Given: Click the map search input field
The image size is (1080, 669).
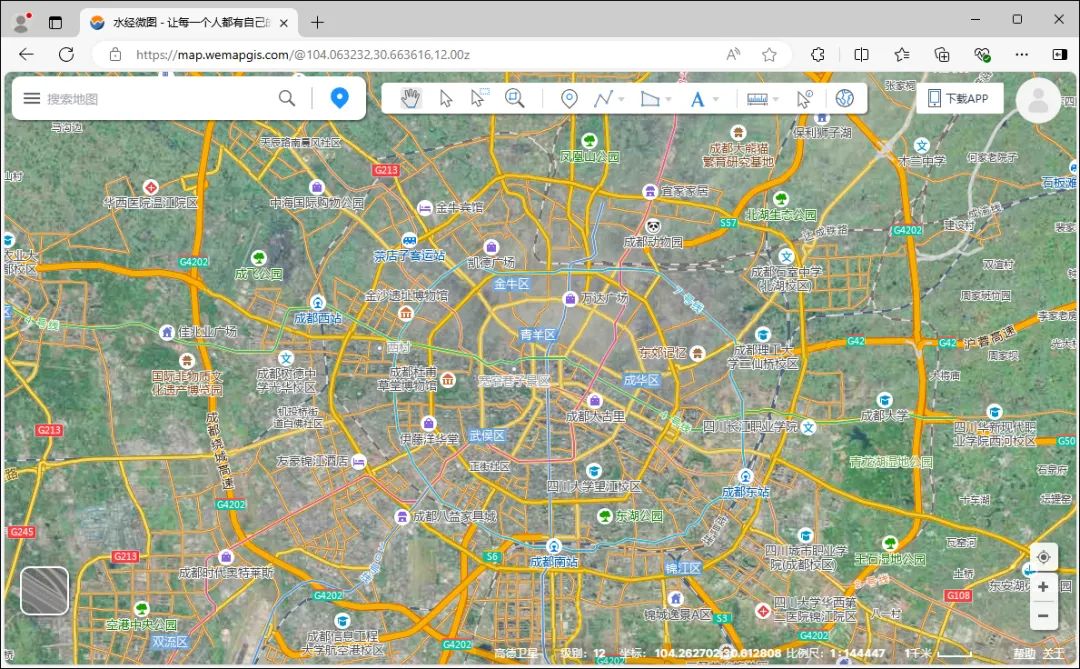Looking at the screenshot, I should 158,99.
